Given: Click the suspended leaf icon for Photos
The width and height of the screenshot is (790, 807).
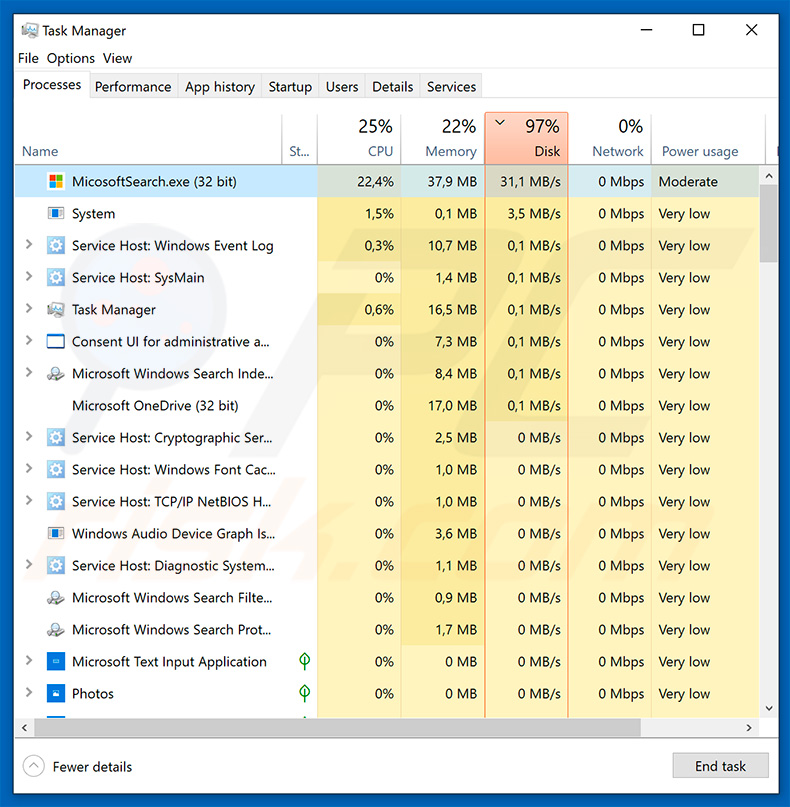Looking at the screenshot, I should pyautogui.click(x=305, y=693).
